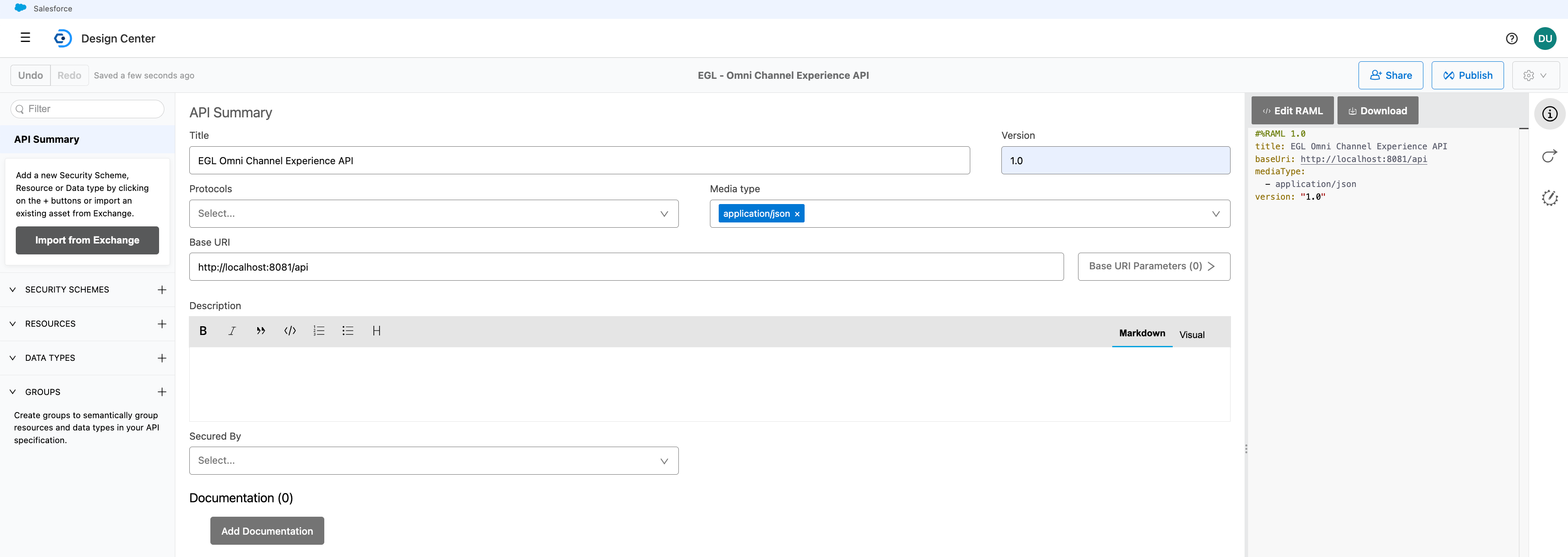The height and width of the screenshot is (557, 1568).
Task: Open the settings gear dropdown
Action: (x=1535, y=75)
